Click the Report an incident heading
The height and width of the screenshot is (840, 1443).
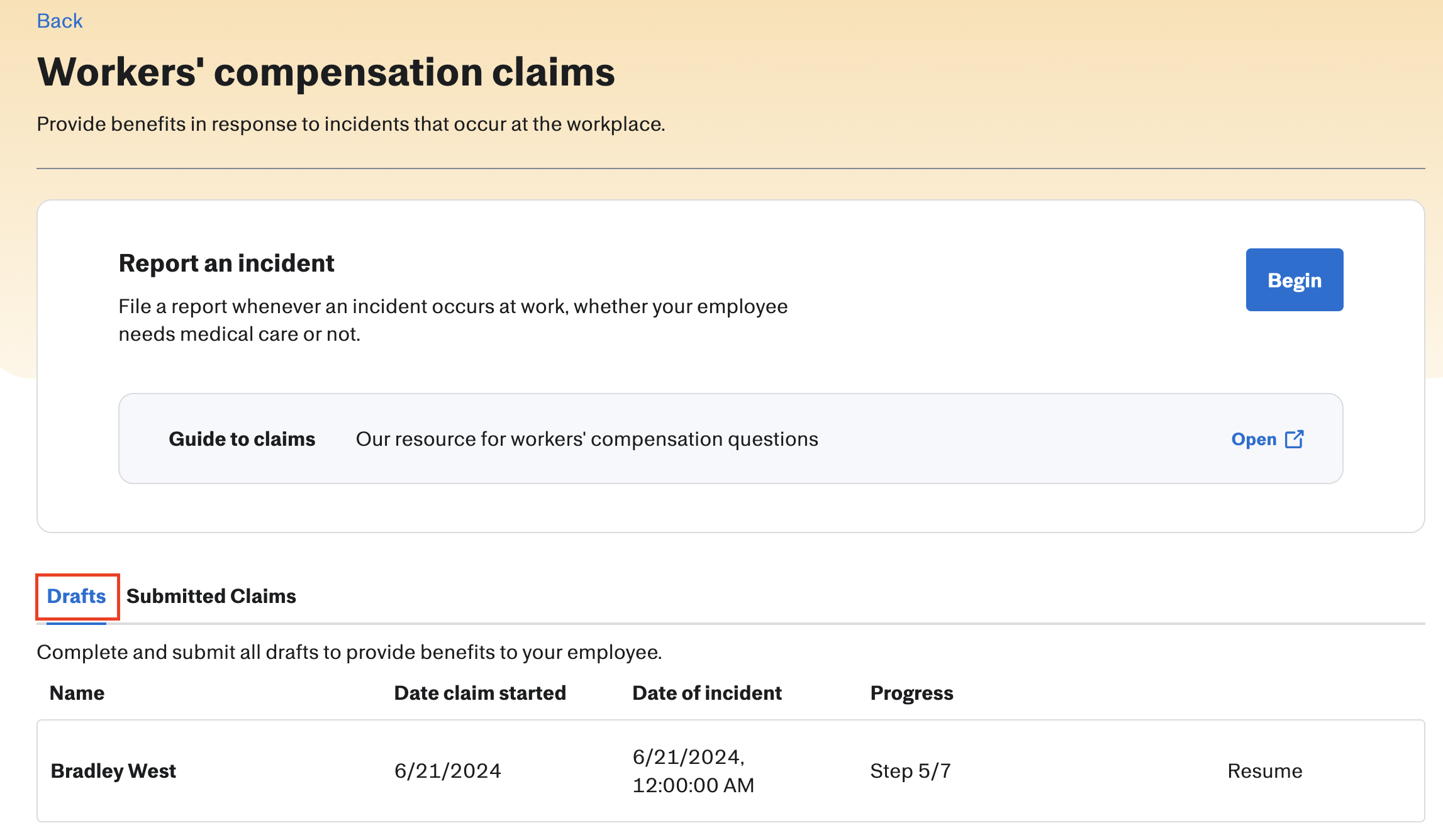click(x=226, y=263)
